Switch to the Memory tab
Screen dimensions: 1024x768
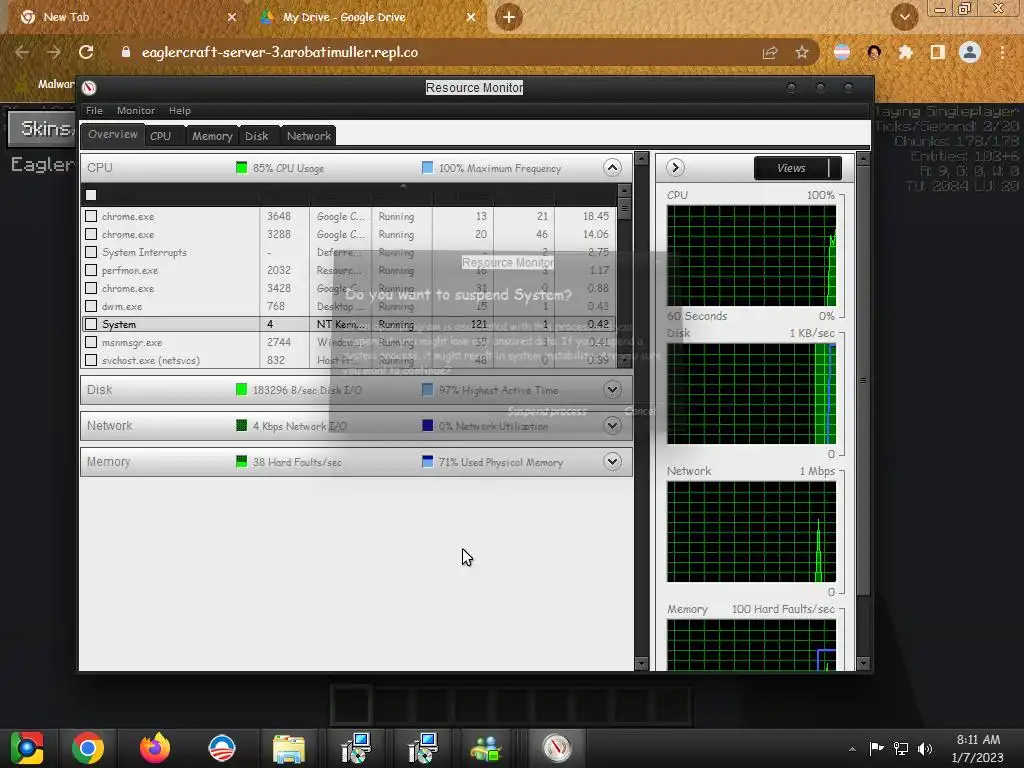[x=212, y=136]
